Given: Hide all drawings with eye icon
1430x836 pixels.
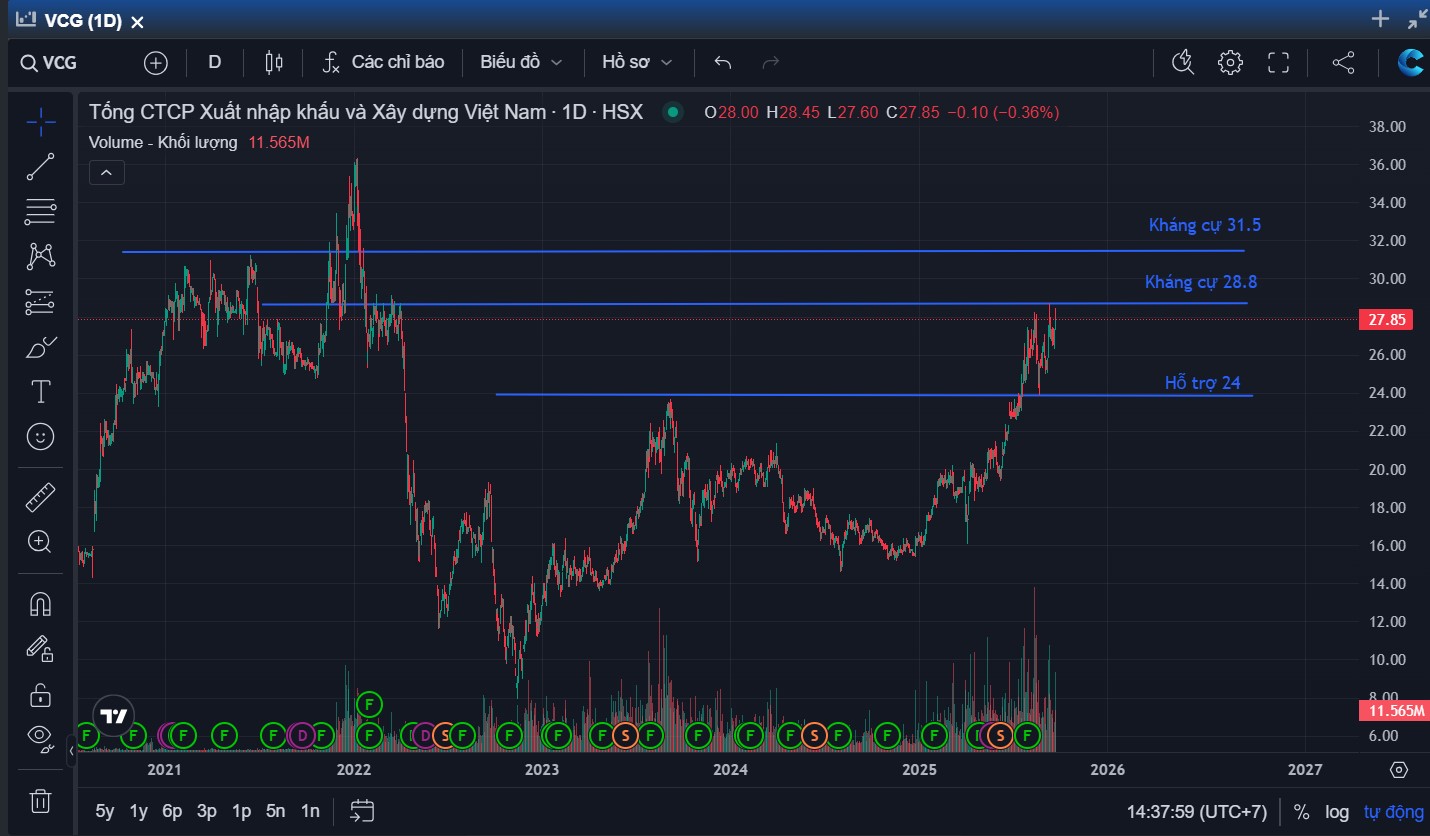Looking at the screenshot, I should point(40,737).
